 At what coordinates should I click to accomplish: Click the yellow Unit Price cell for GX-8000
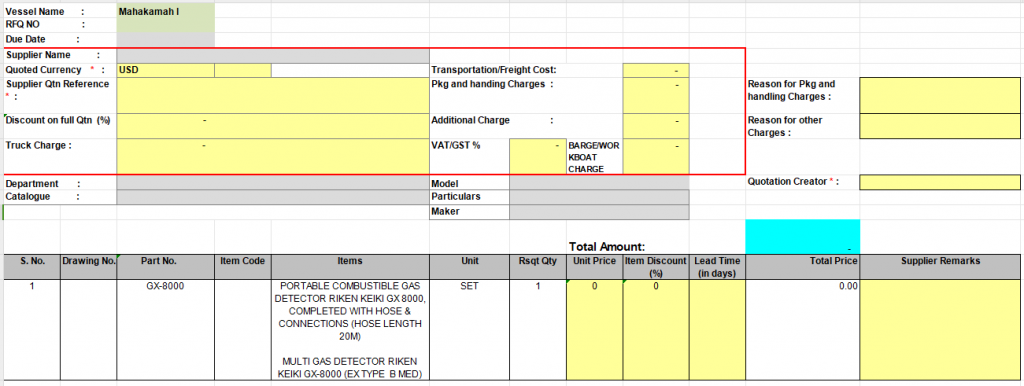[594, 330]
